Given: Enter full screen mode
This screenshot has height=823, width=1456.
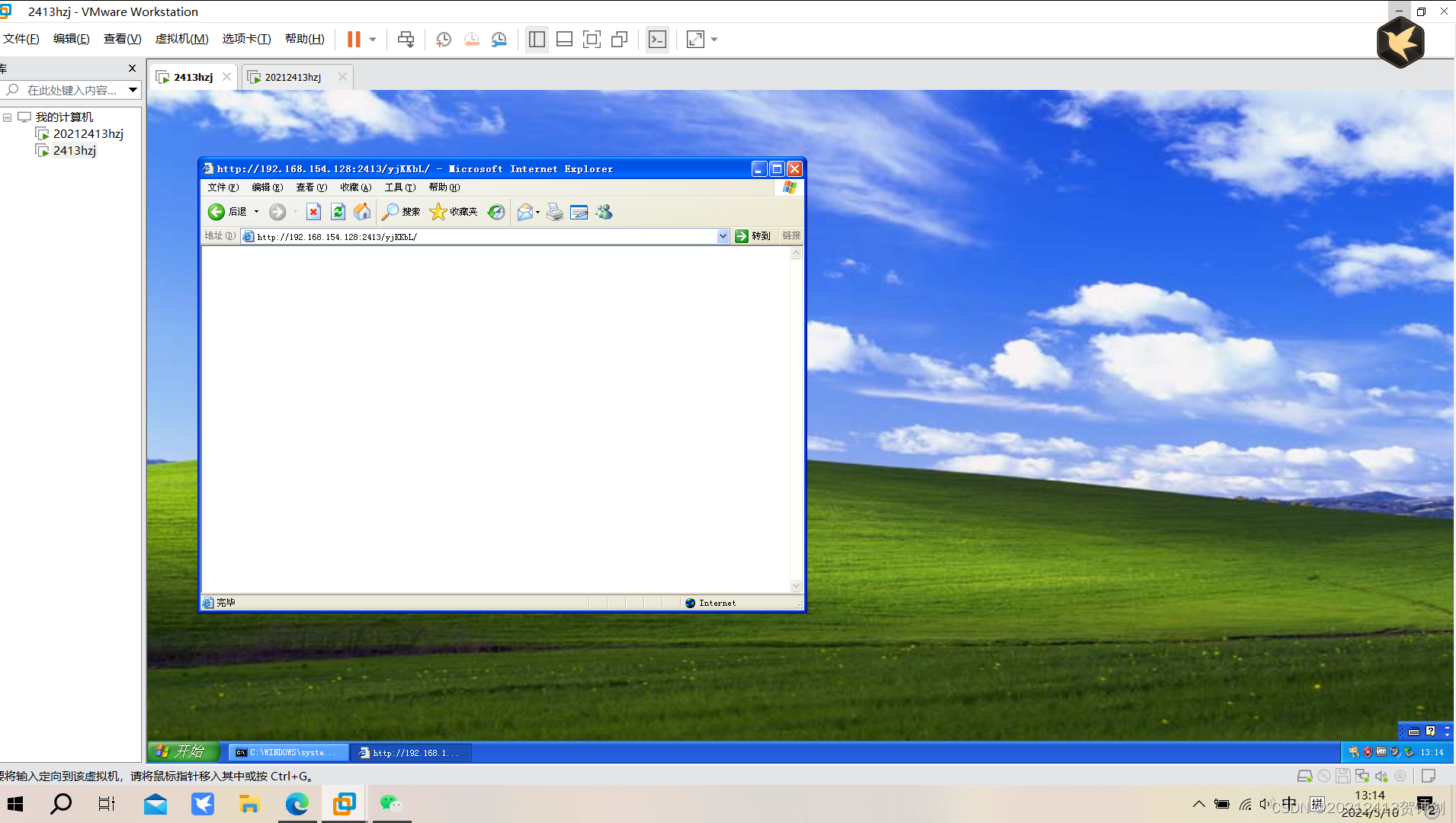Looking at the screenshot, I should [592, 40].
